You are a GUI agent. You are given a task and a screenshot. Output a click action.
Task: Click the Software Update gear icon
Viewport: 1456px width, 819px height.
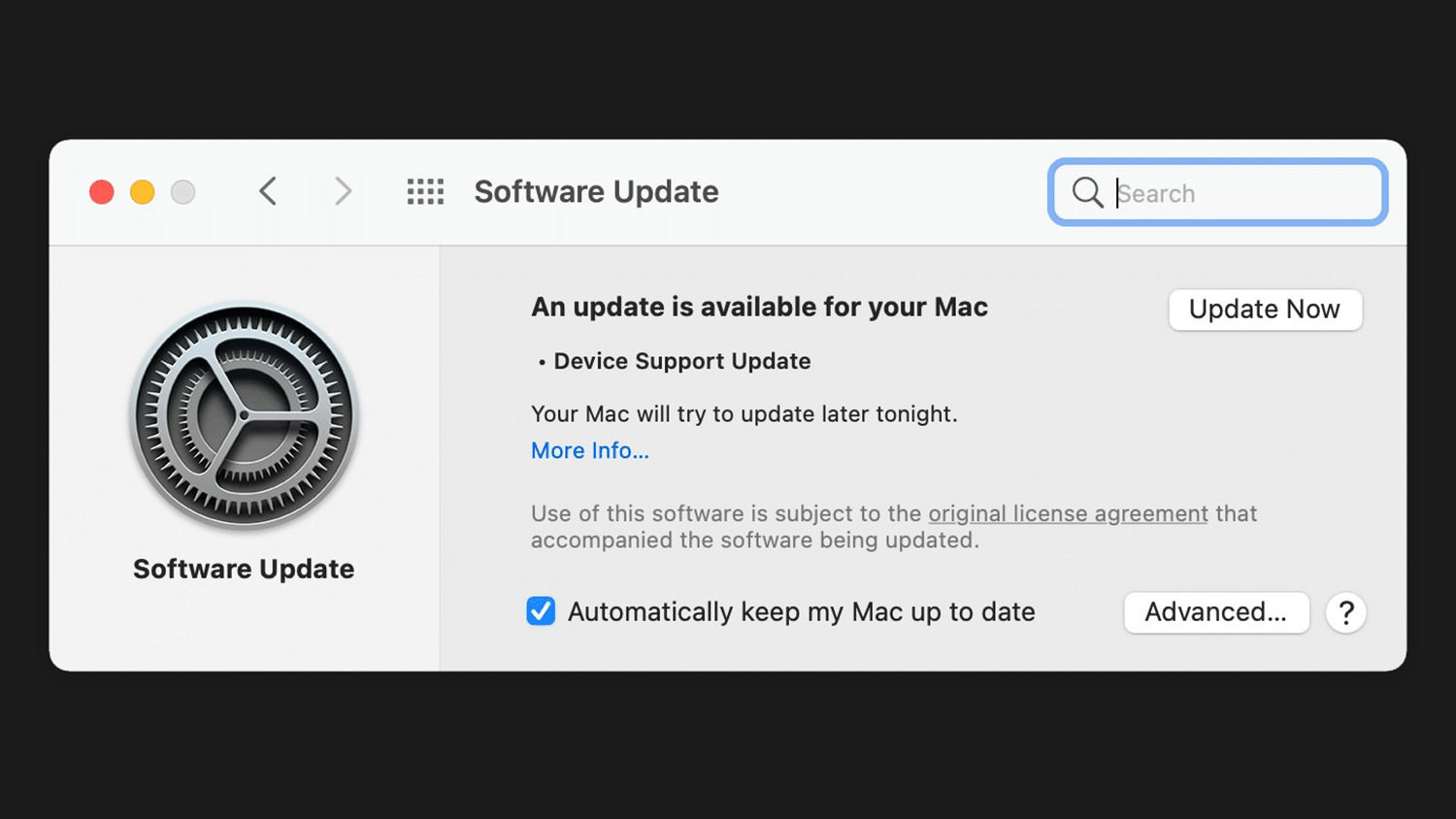245,415
